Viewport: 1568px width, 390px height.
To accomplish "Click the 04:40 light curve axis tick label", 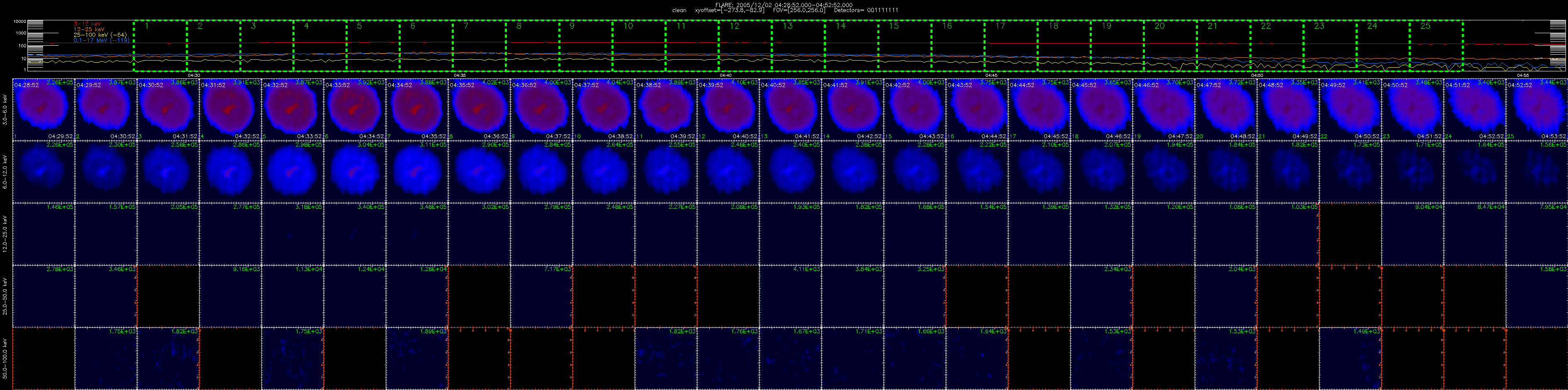I will [x=726, y=75].
